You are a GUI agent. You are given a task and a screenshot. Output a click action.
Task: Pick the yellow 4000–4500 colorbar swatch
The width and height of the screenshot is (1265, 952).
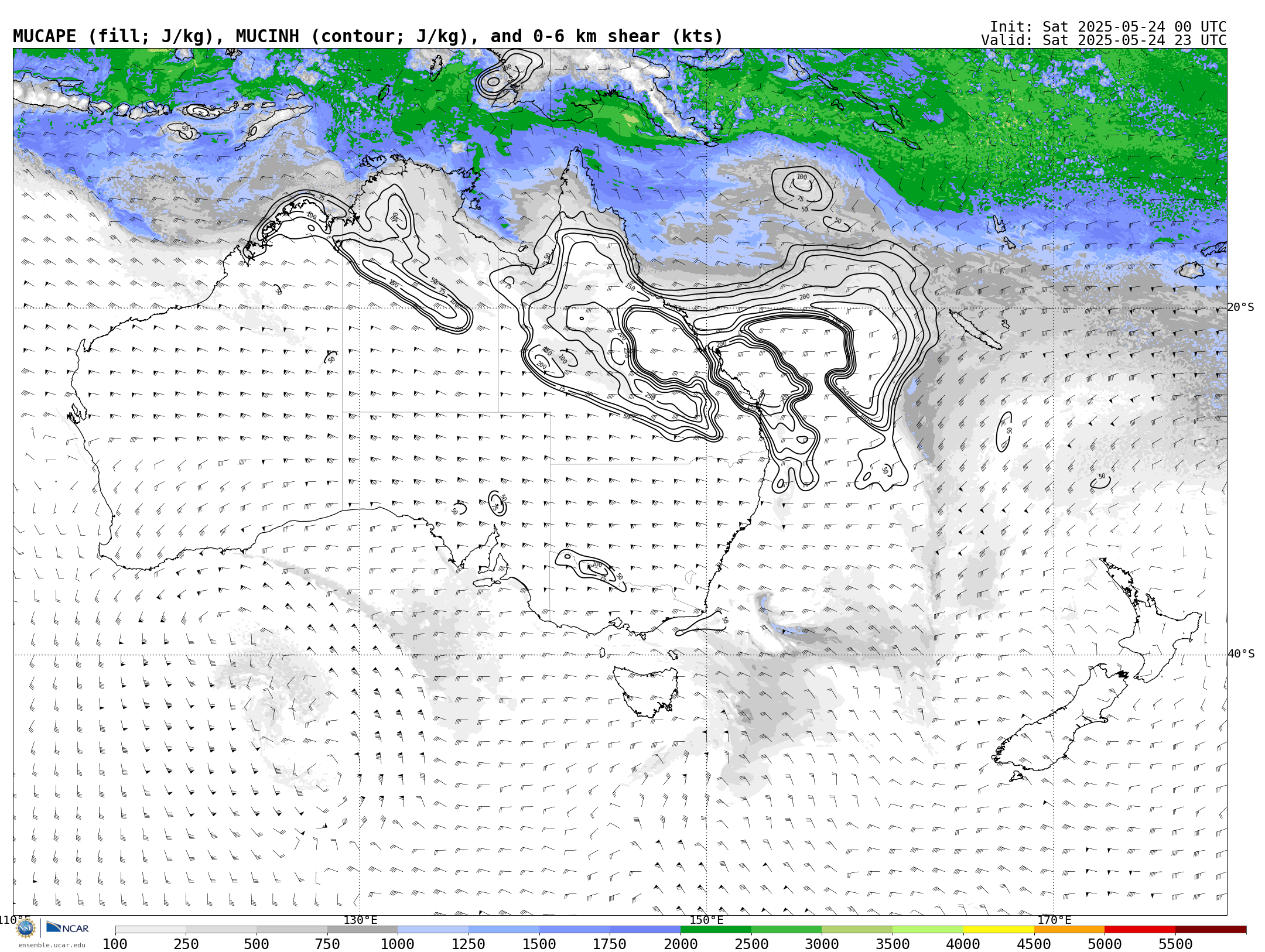pos(999,930)
